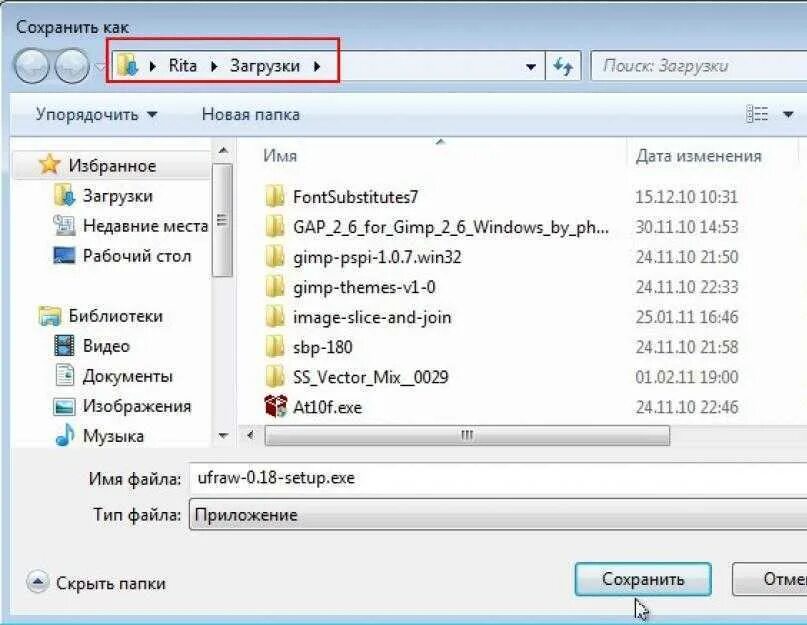This screenshot has width=807, height=625.
Task: Click the Новая папка button
Action: (x=251, y=114)
